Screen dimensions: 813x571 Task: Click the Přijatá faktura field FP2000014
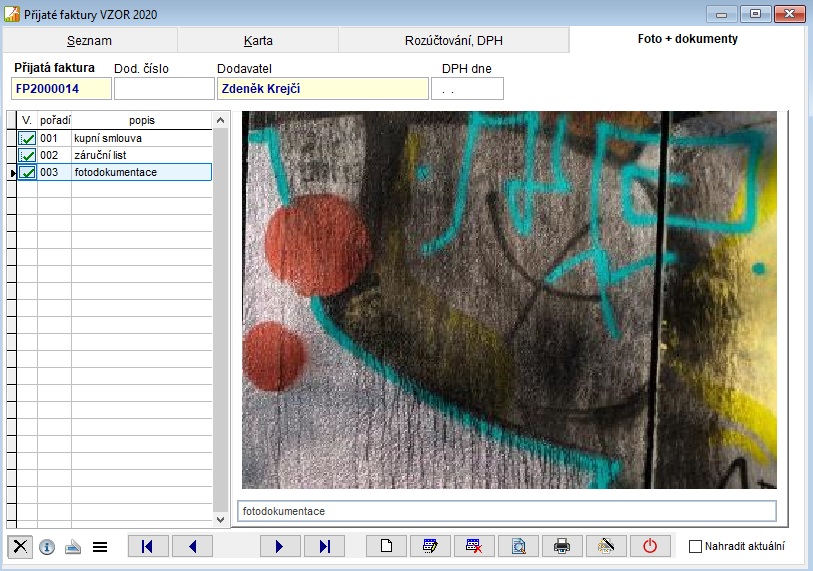[61, 89]
